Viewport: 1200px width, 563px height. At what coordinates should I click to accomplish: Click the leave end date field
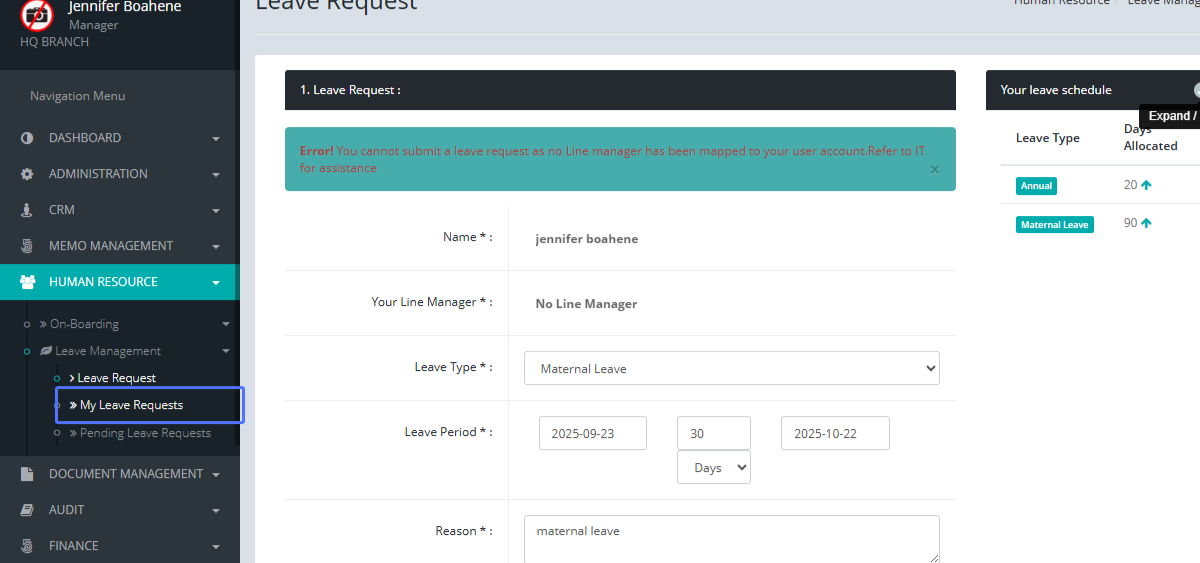(x=834, y=433)
